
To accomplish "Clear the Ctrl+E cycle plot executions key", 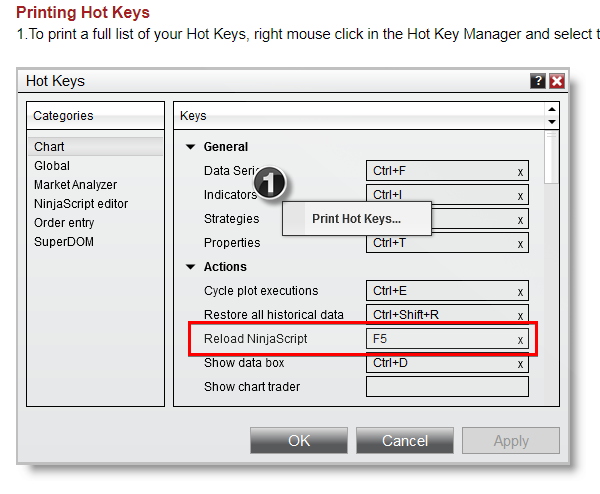I will (520, 292).
